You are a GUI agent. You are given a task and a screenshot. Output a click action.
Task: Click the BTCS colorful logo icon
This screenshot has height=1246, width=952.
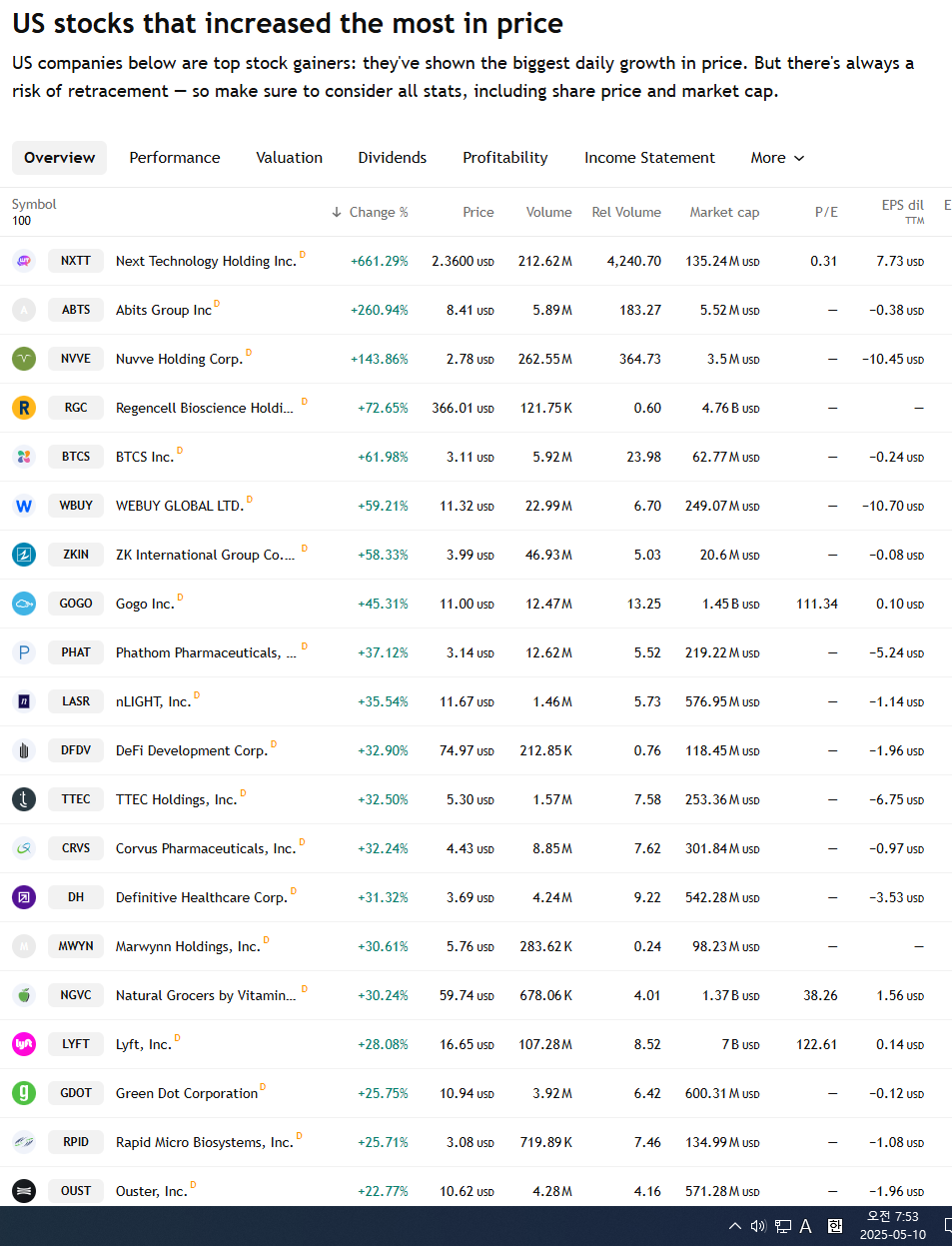[24, 457]
